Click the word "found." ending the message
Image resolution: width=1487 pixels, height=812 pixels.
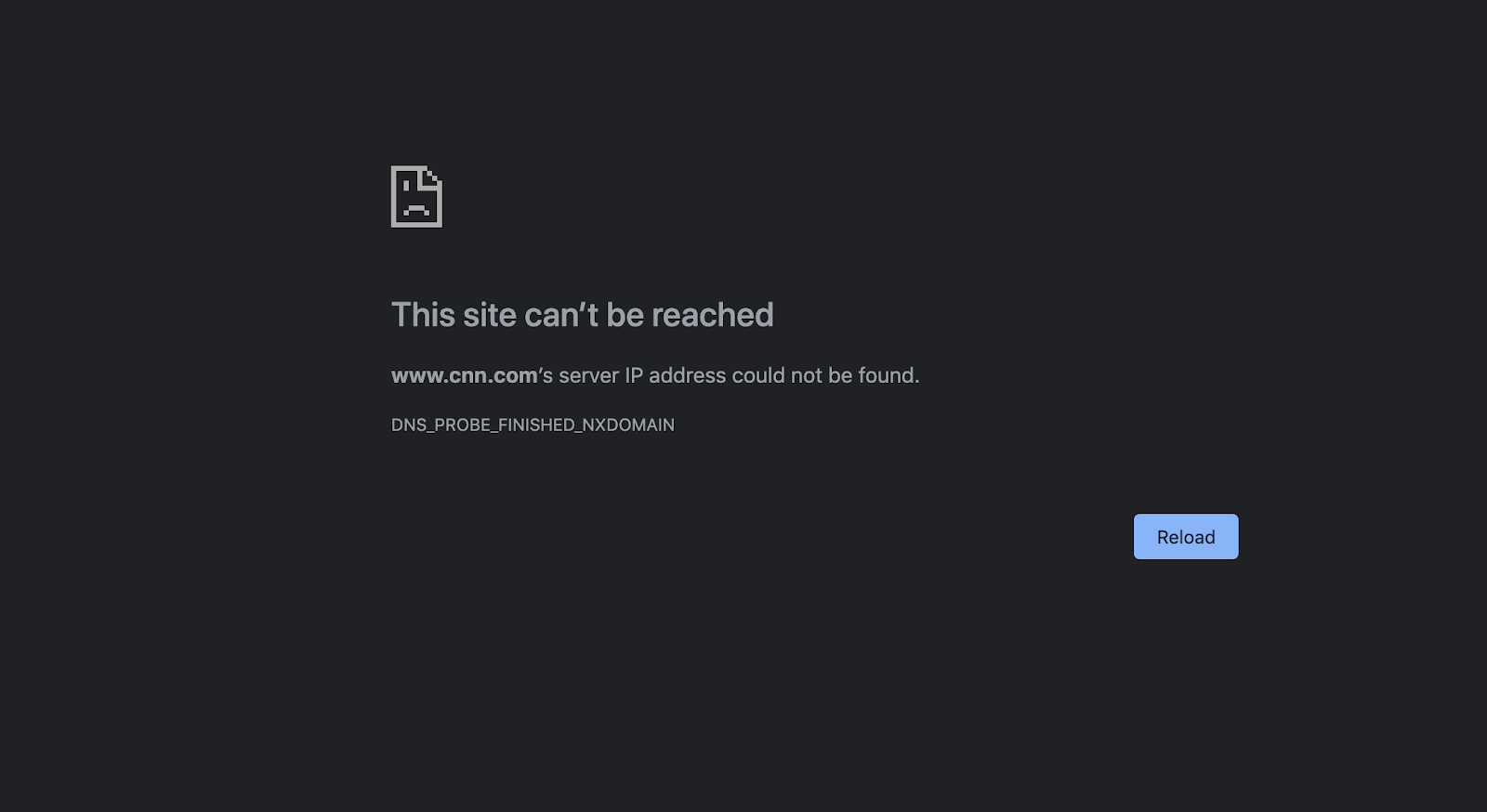click(888, 375)
